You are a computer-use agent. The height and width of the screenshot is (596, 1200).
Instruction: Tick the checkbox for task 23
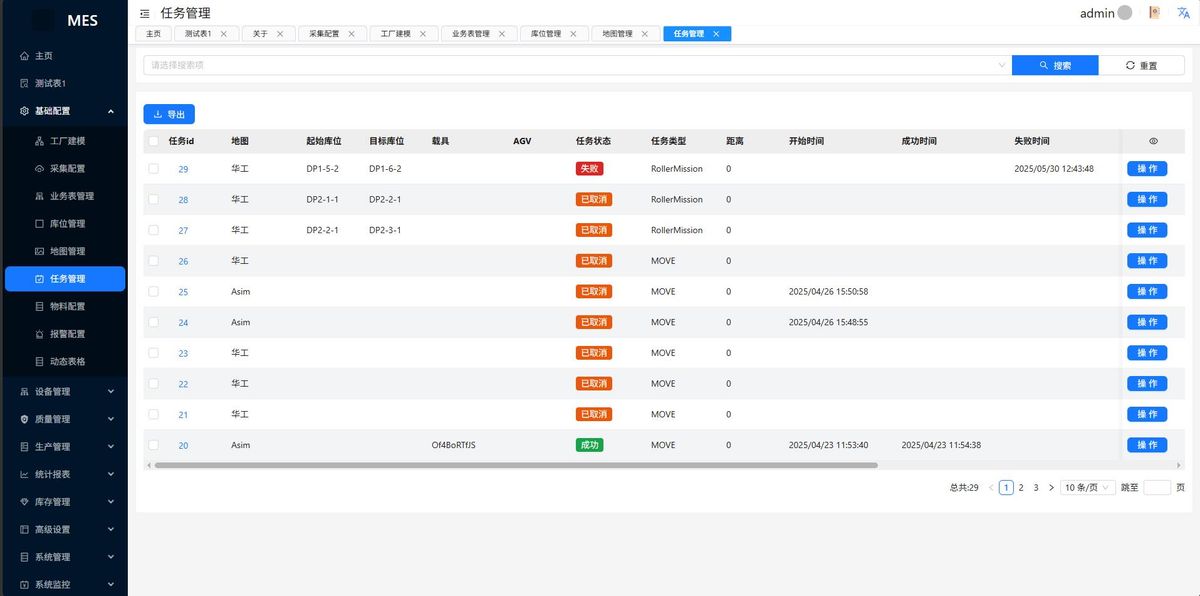pyautogui.click(x=153, y=353)
